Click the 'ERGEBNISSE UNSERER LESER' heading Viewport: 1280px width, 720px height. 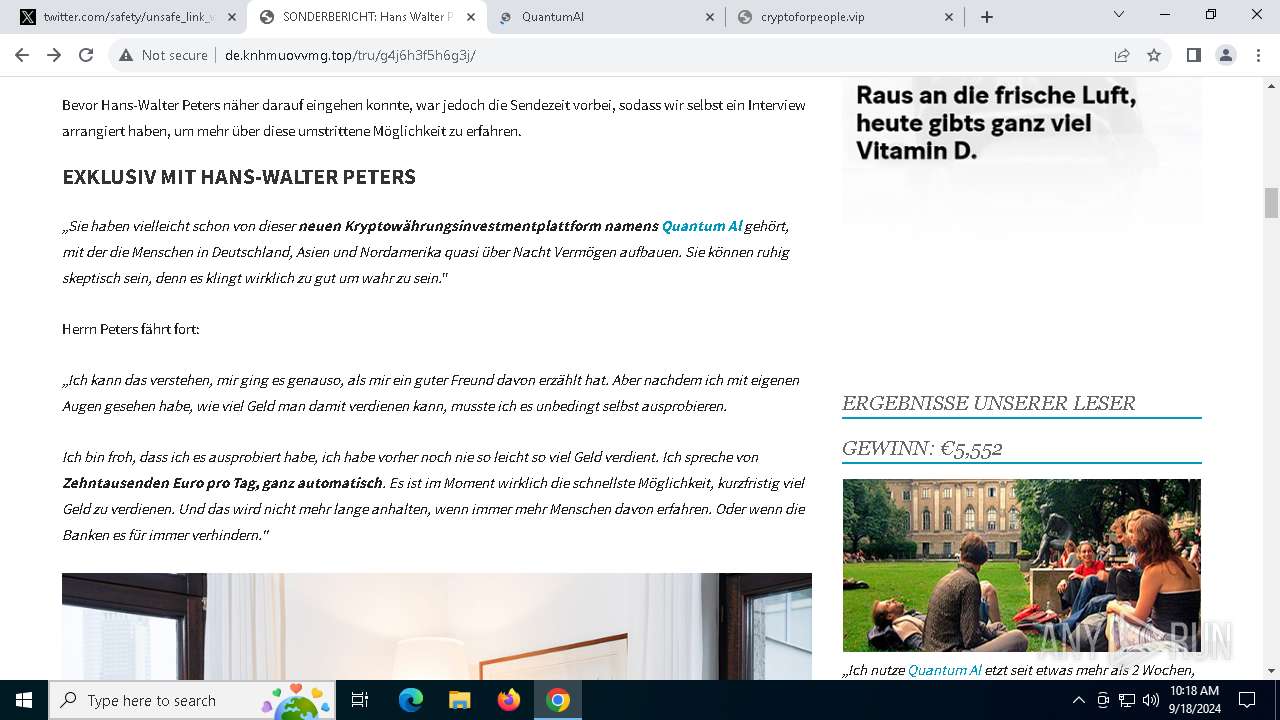[x=988, y=403]
